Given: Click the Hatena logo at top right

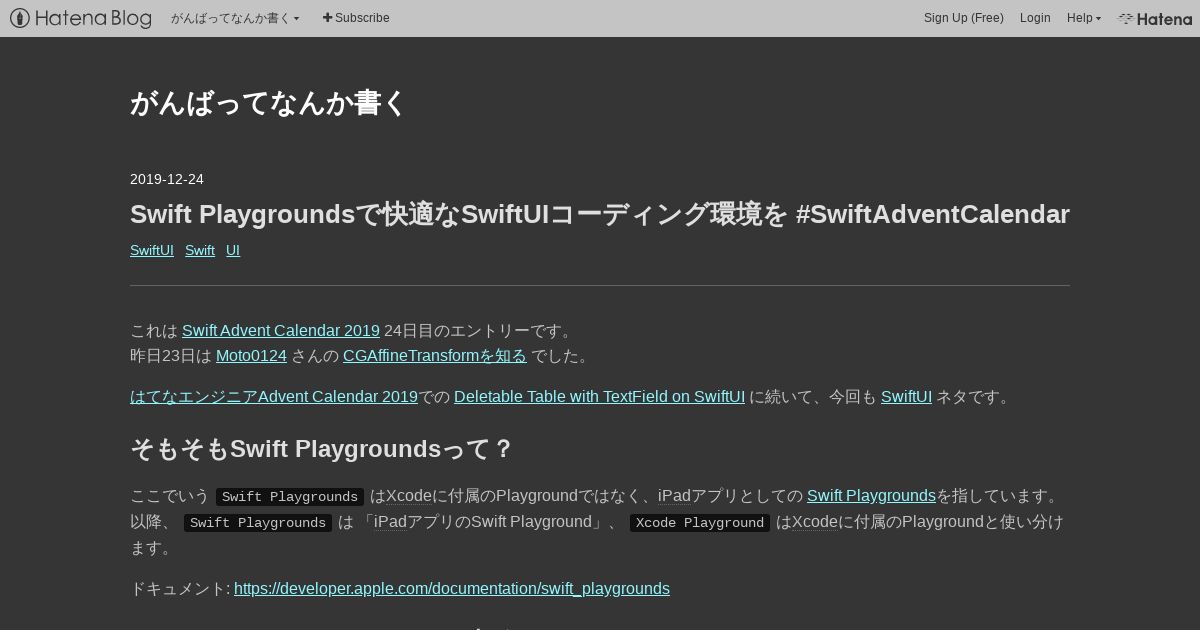Looking at the screenshot, I should [x=1155, y=18].
